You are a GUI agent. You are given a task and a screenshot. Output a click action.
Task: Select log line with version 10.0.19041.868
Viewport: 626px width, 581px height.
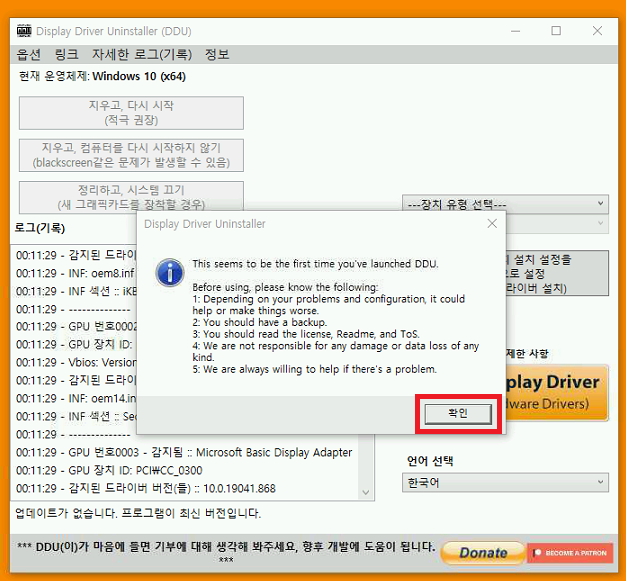click(146, 488)
